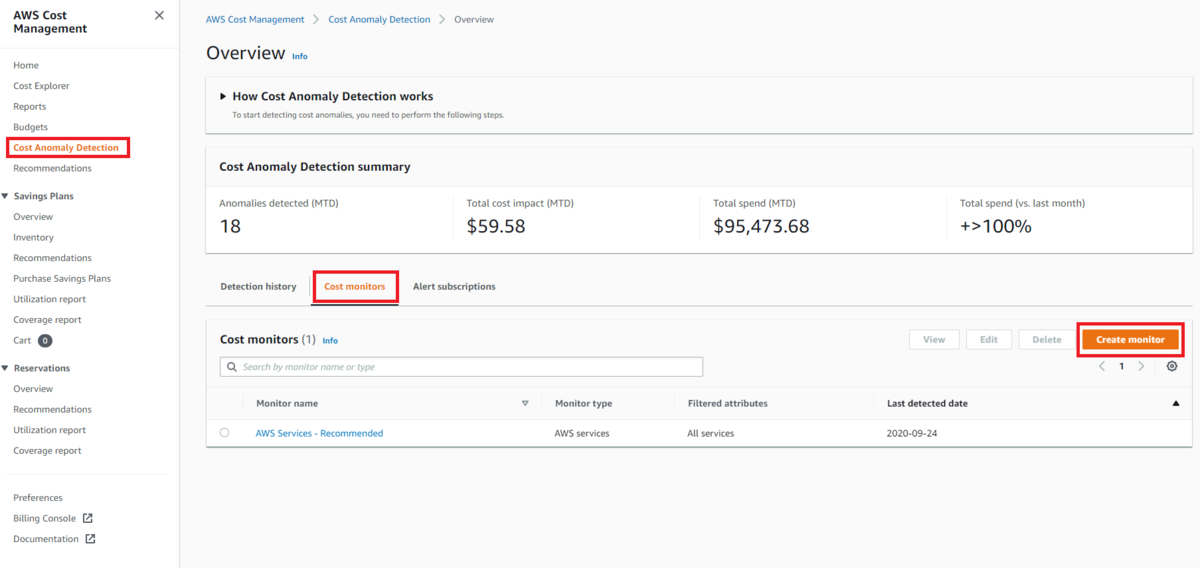Click Info link beside Overview heading
The width and height of the screenshot is (1200, 568).
coord(300,57)
